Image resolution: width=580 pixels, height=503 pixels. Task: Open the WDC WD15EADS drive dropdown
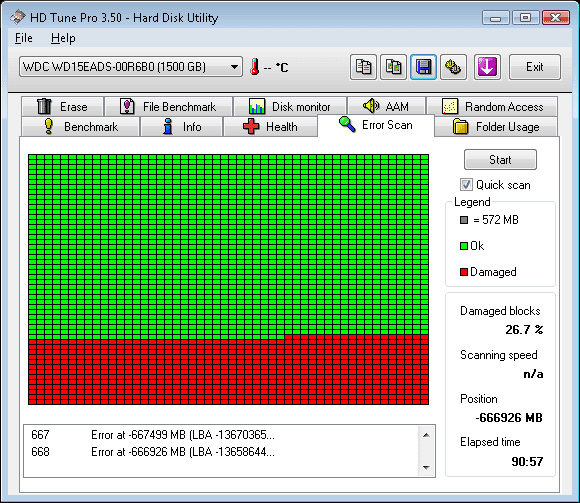(131, 67)
